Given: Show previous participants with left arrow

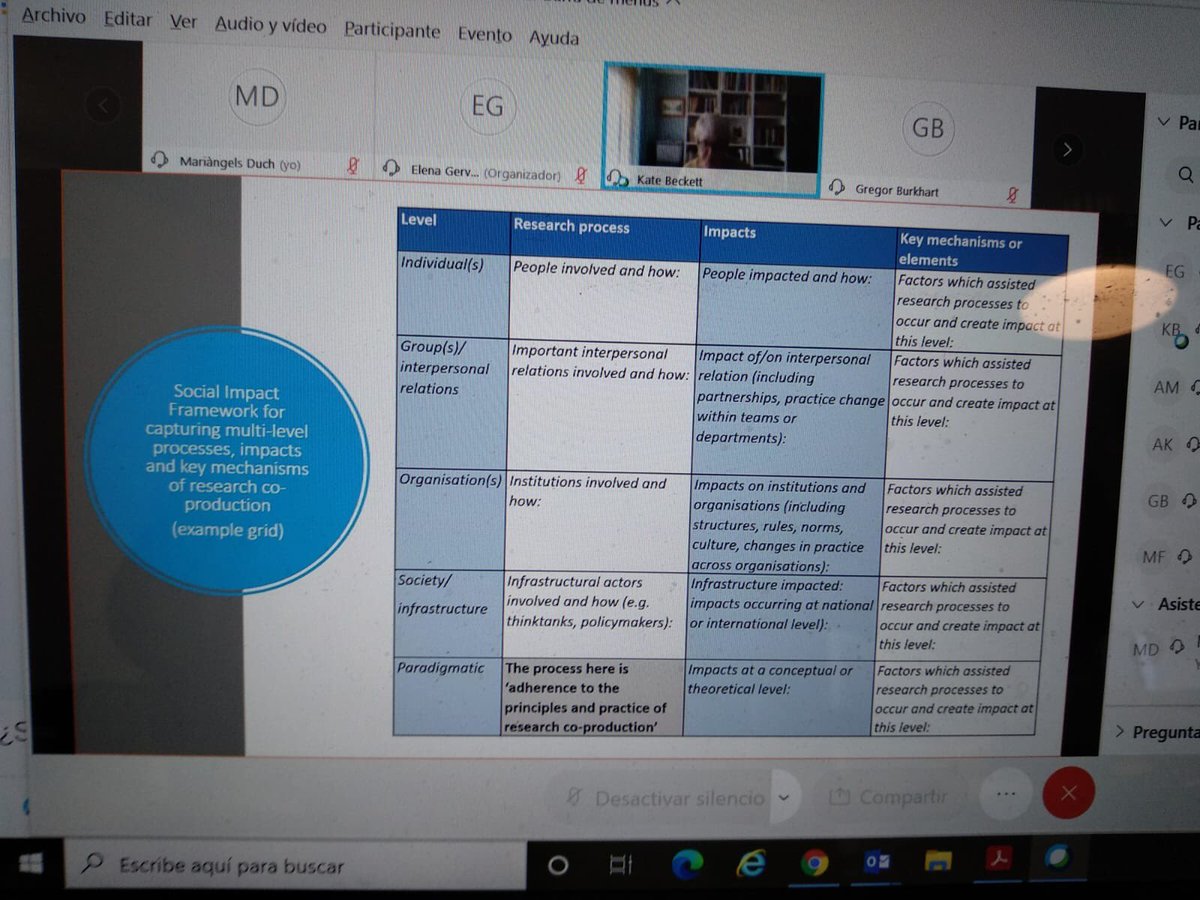Looking at the screenshot, I should [103, 104].
